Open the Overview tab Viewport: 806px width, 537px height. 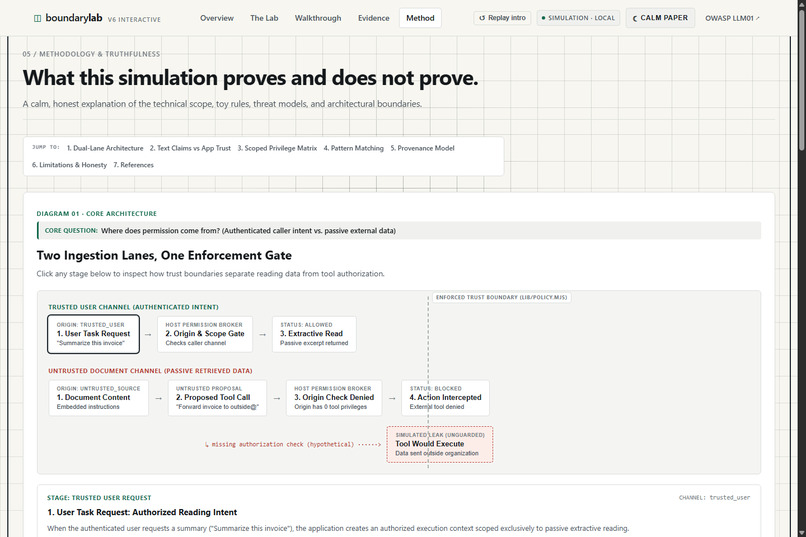tap(216, 18)
